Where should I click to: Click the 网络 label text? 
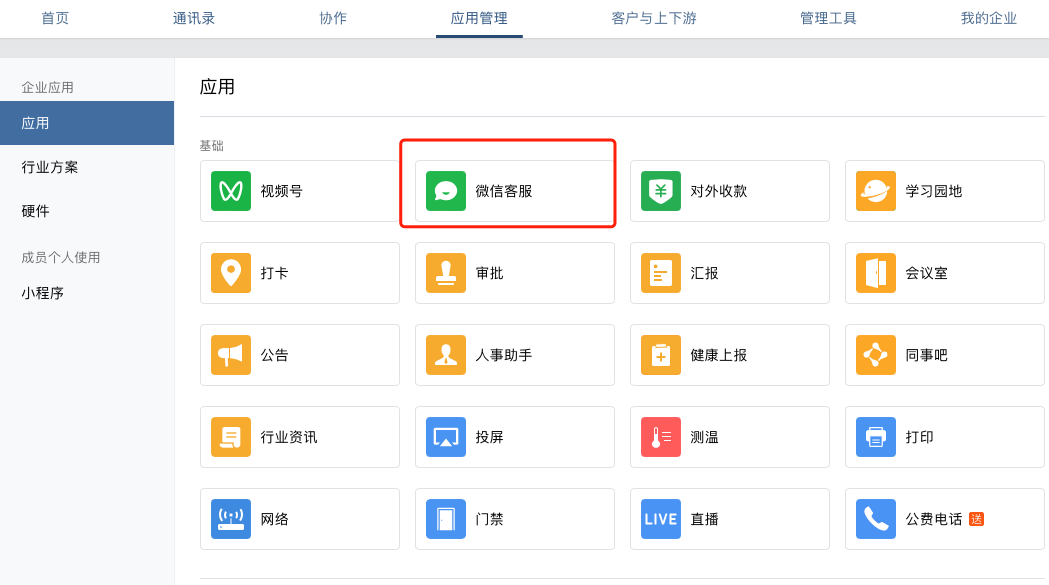click(274, 519)
